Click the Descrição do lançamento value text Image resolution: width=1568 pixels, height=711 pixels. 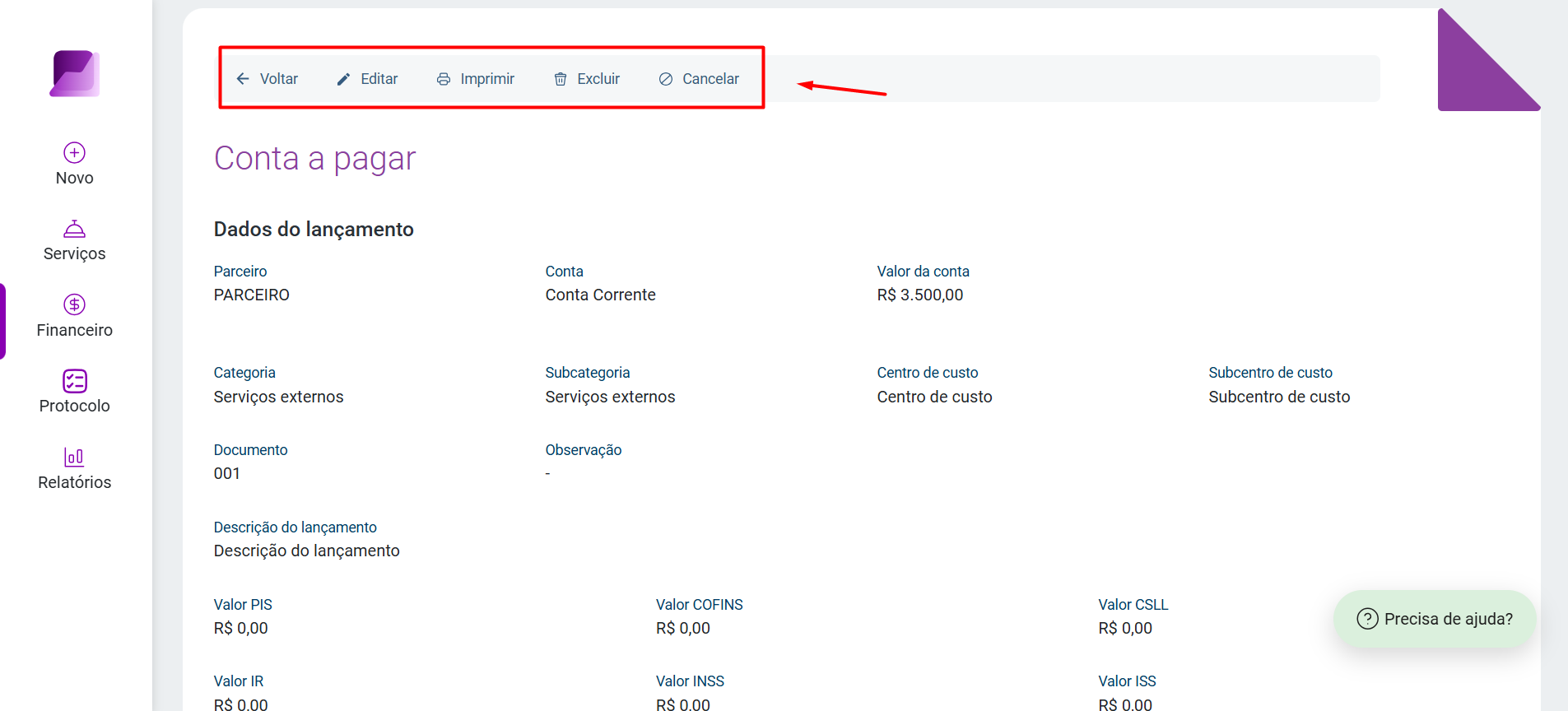coord(307,551)
